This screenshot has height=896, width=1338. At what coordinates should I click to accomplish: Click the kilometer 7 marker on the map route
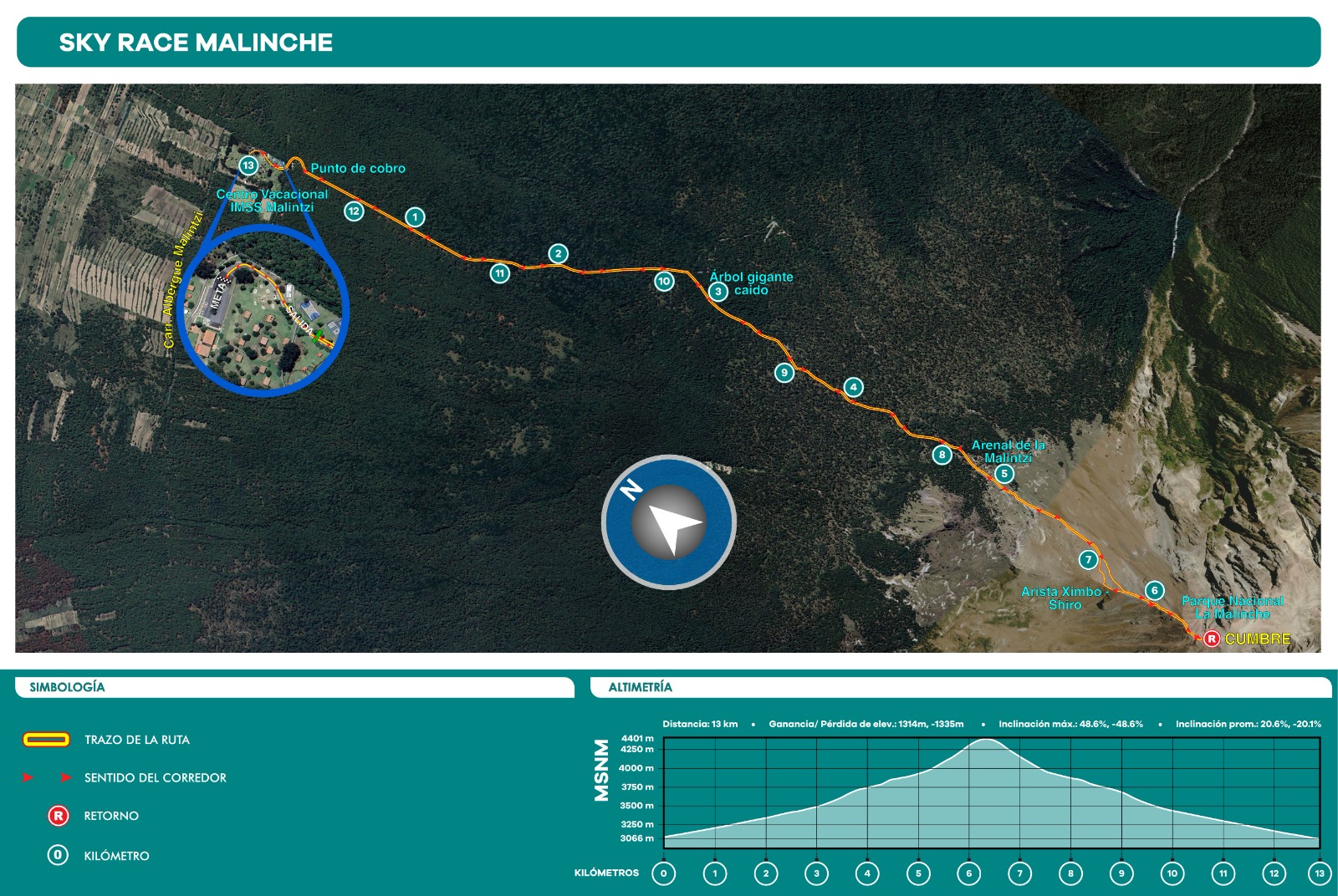[x=1088, y=560]
